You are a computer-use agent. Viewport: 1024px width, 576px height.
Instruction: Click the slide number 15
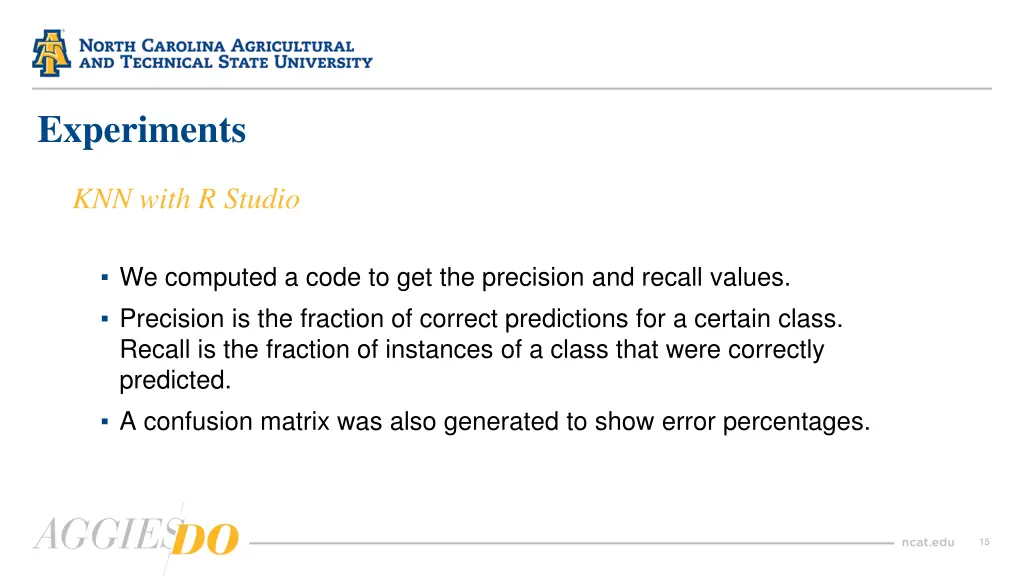[x=984, y=542]
